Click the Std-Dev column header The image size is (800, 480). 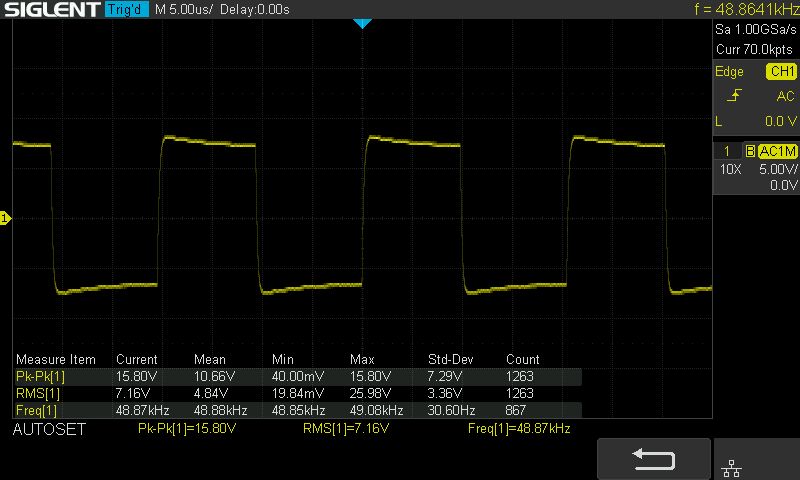pos(451,359)
